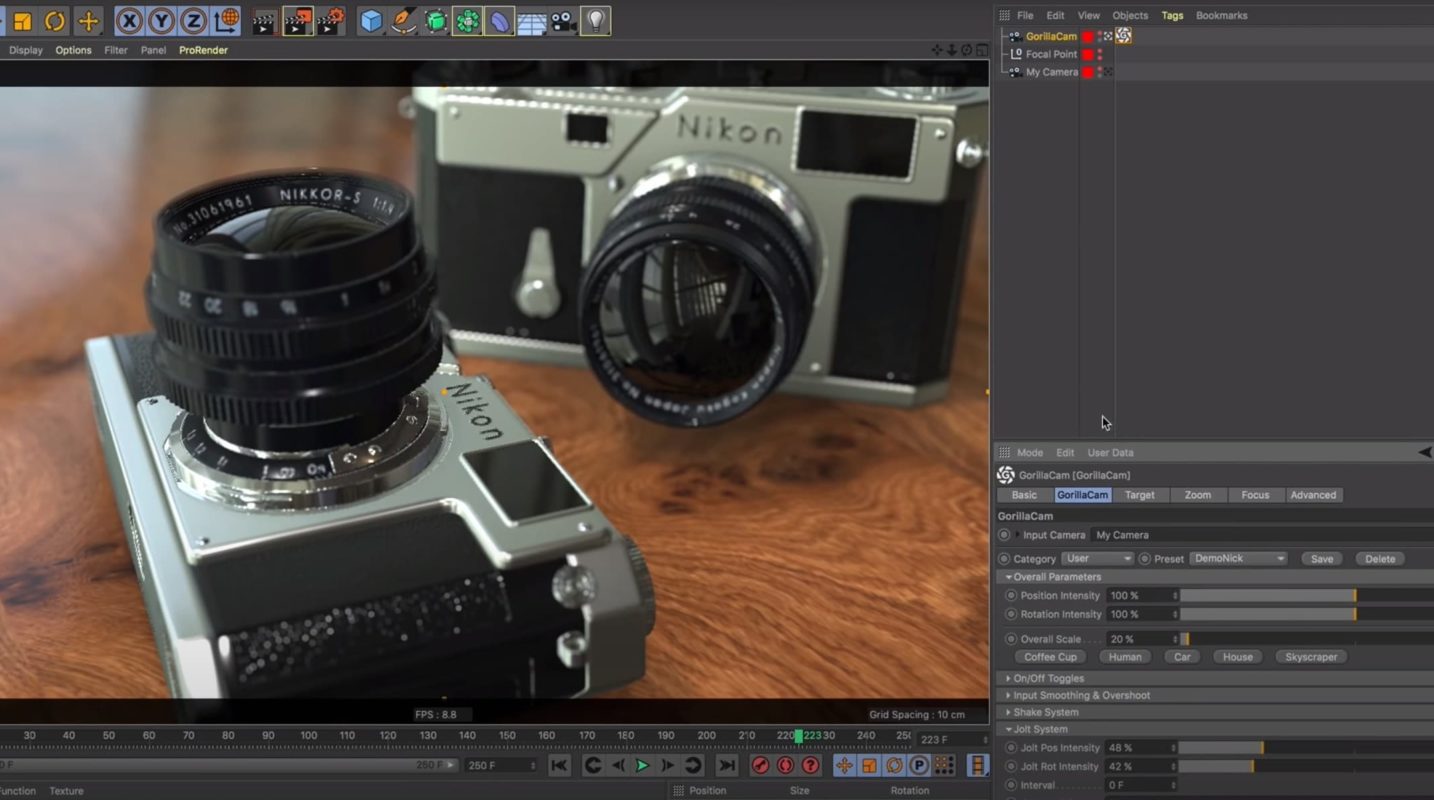Click the Delete preset button
Viewport: 1434px width, 800px height.
[1380, 559]
